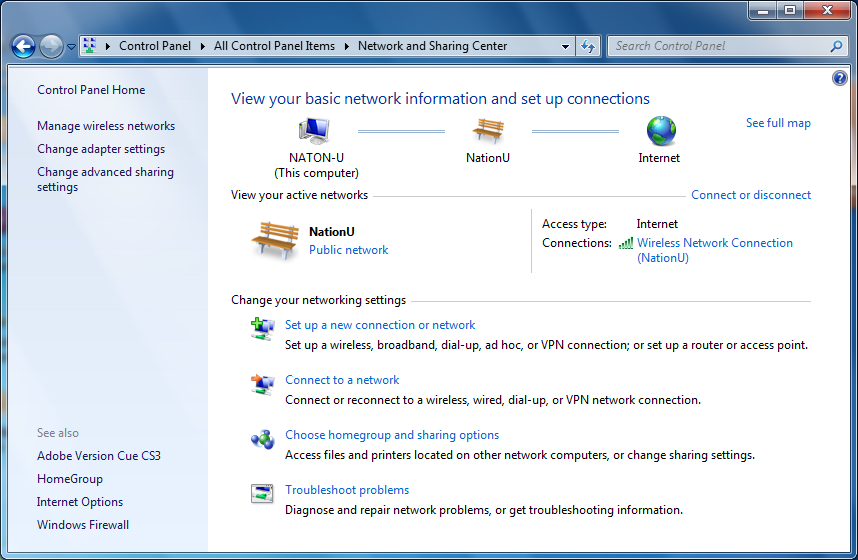Click the Public network link
Screen dimensions: 858x560
pos(348,250)
